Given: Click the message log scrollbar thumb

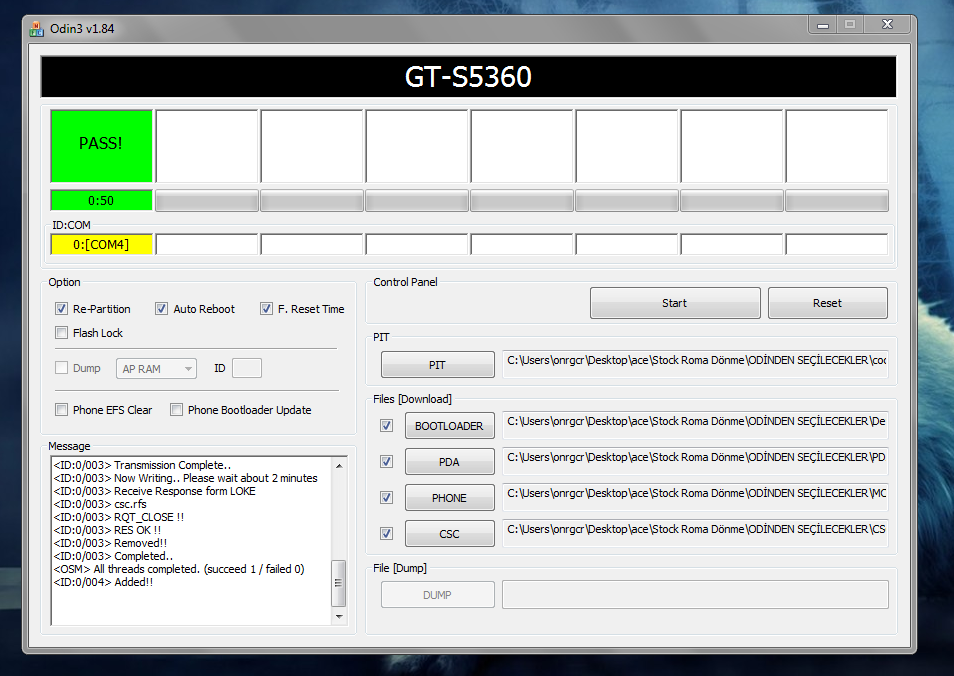Looking at the screenshot, I should coord(339,583).
